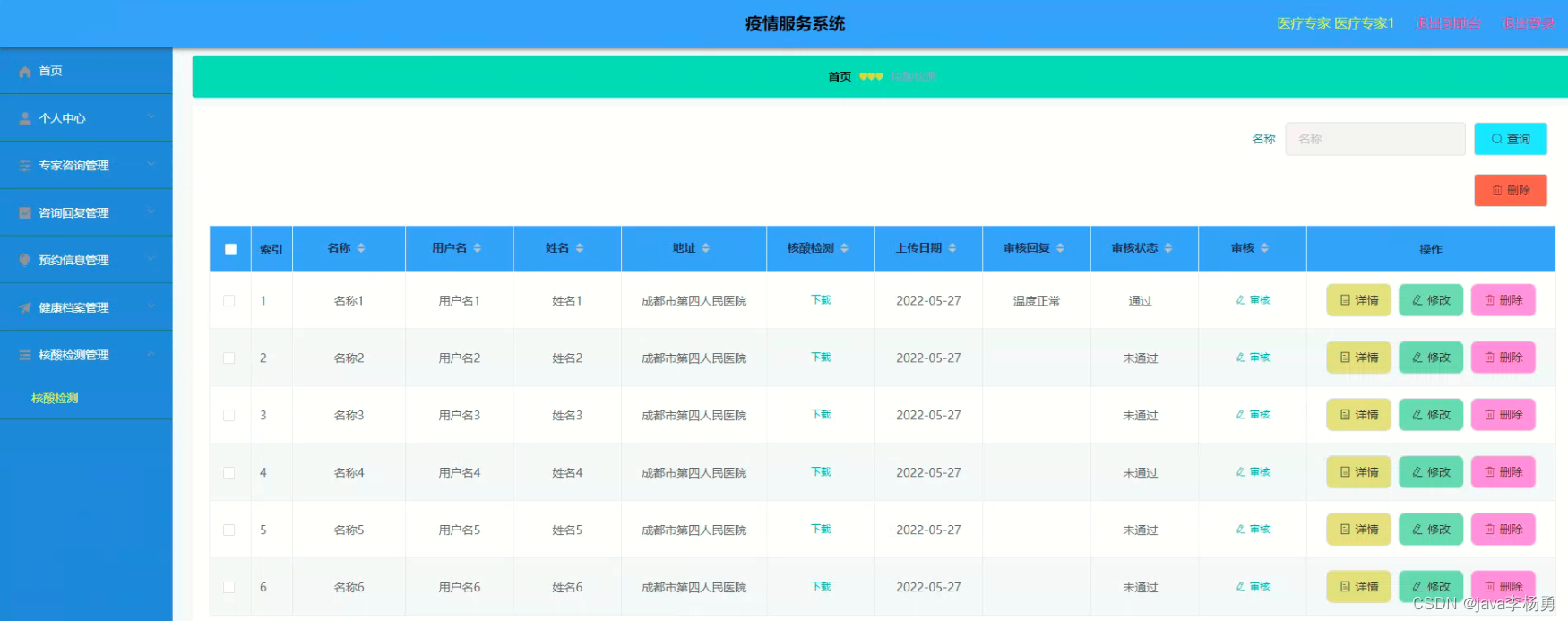This screenshot has width=1568, height=621.
Task: Expand the 个人中心 submenu arrow
Action: [151, 116]
